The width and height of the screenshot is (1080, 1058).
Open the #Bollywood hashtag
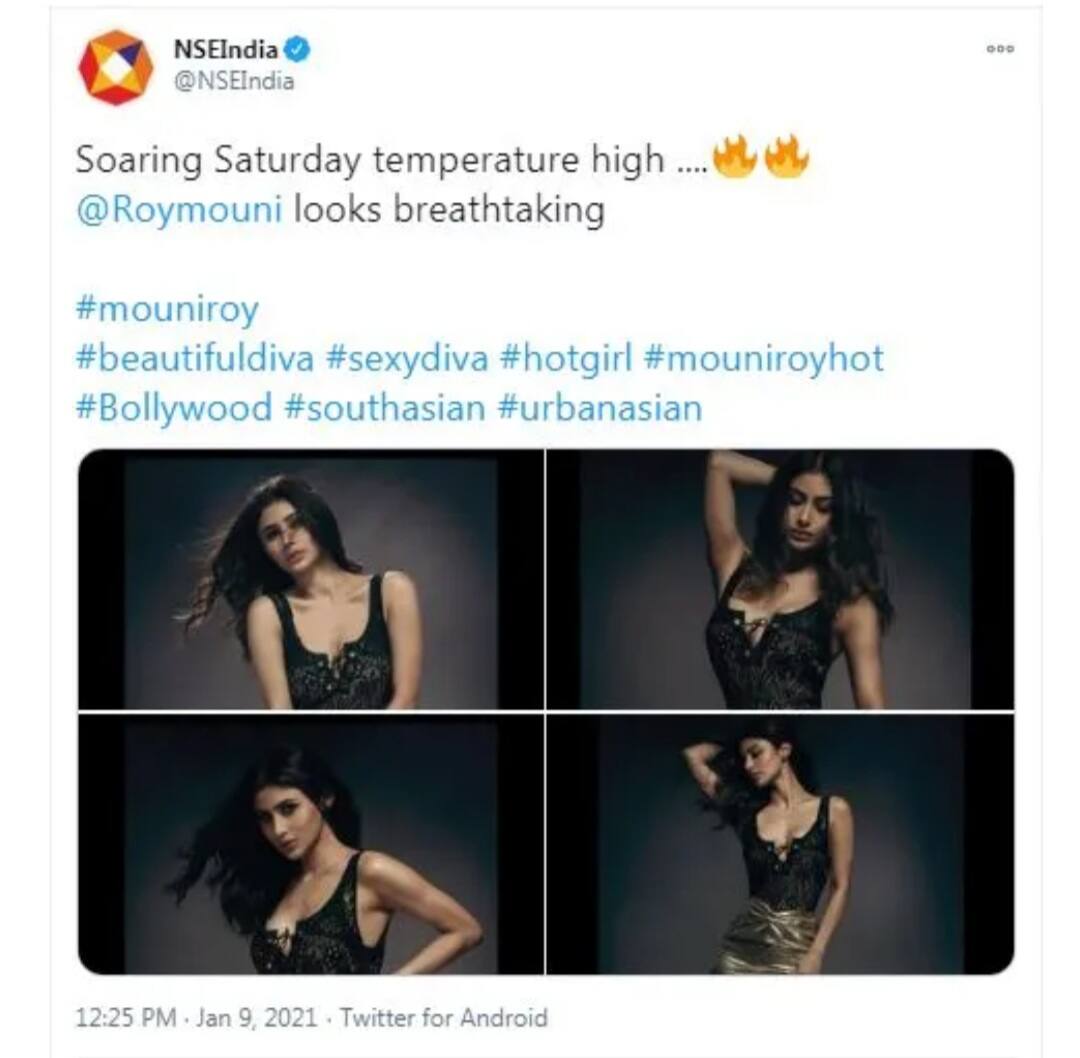[x=174, y=408]
